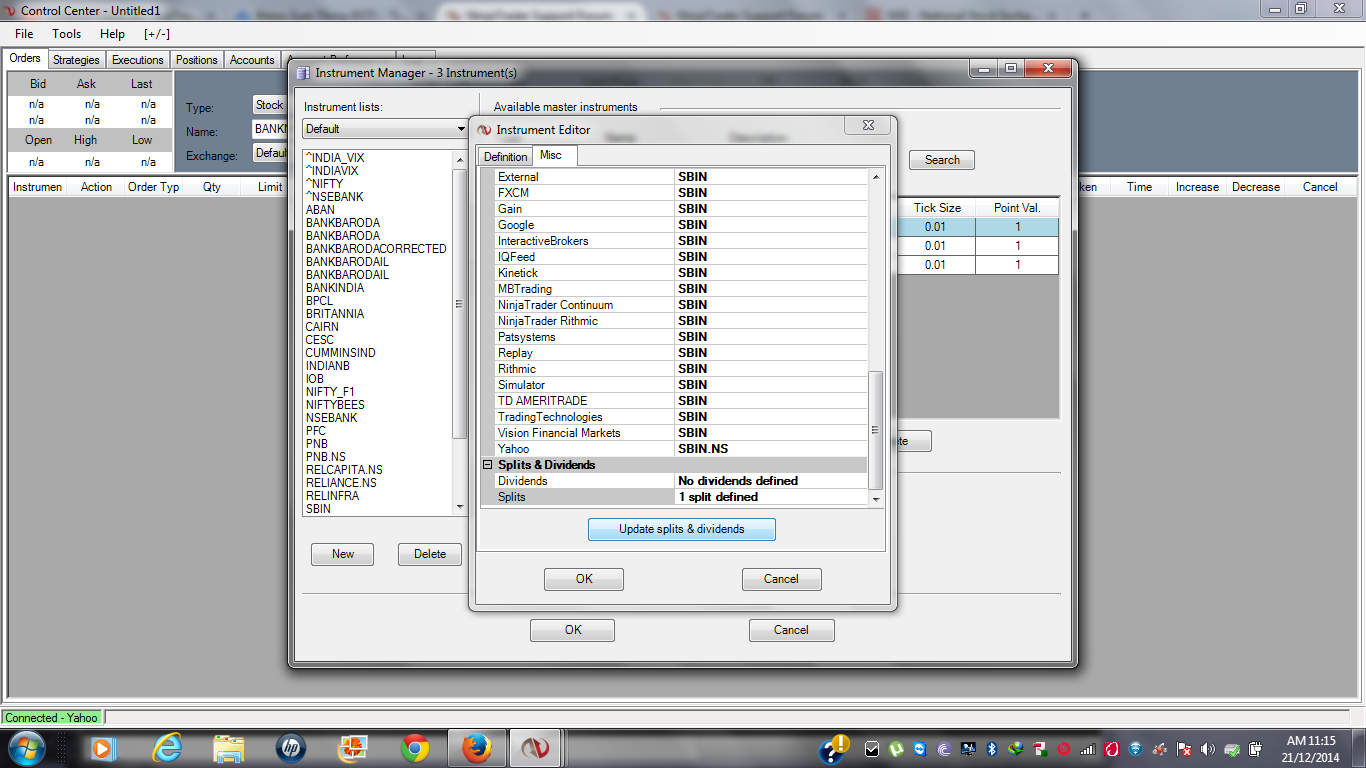This screenshot has height=768, width=1366.
Task: Open Windows Explorer folder icon in taskbar
Action: tap(229, 748)
